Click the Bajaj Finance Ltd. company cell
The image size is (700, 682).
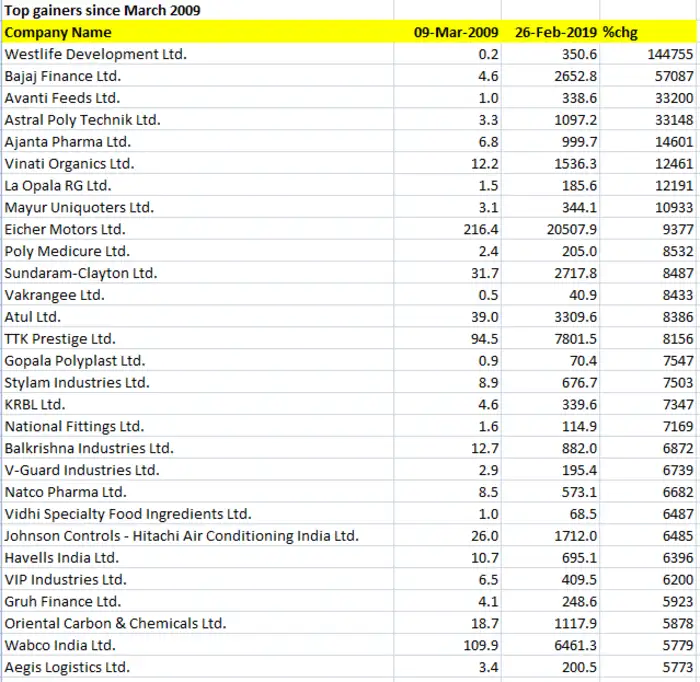[x=68, y=76]
